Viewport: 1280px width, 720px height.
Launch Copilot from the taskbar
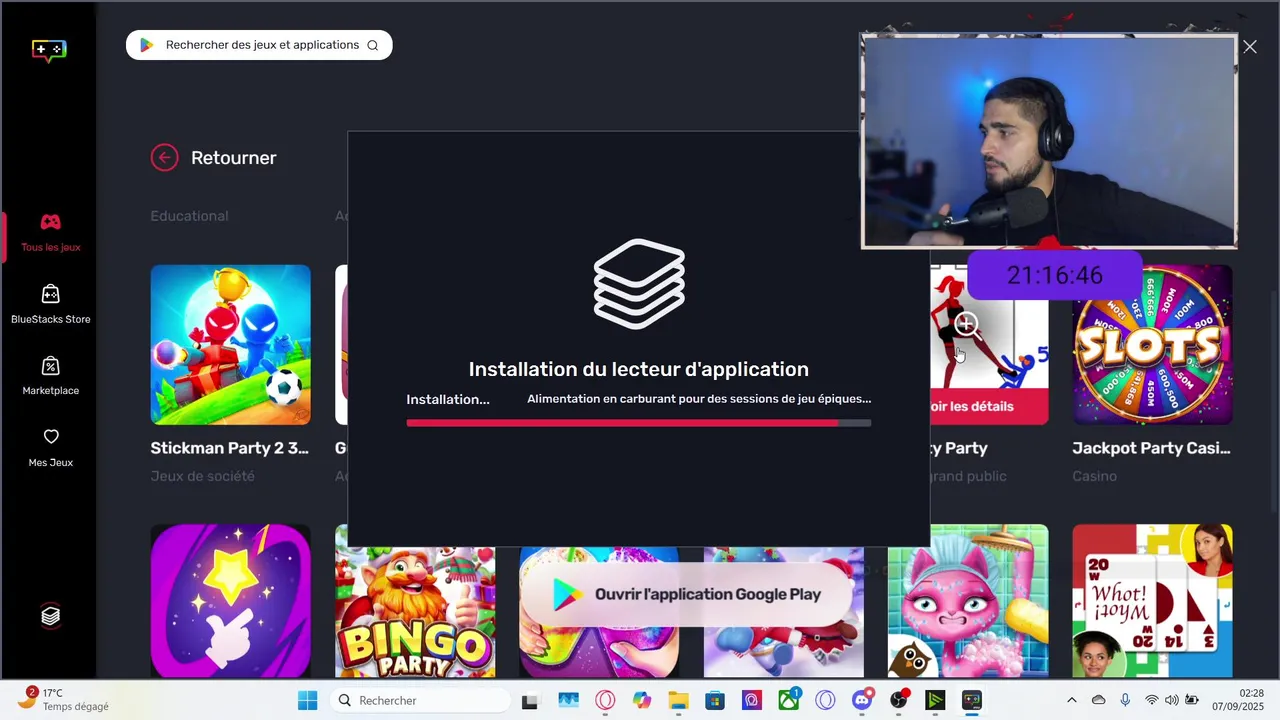click(642, 701)
